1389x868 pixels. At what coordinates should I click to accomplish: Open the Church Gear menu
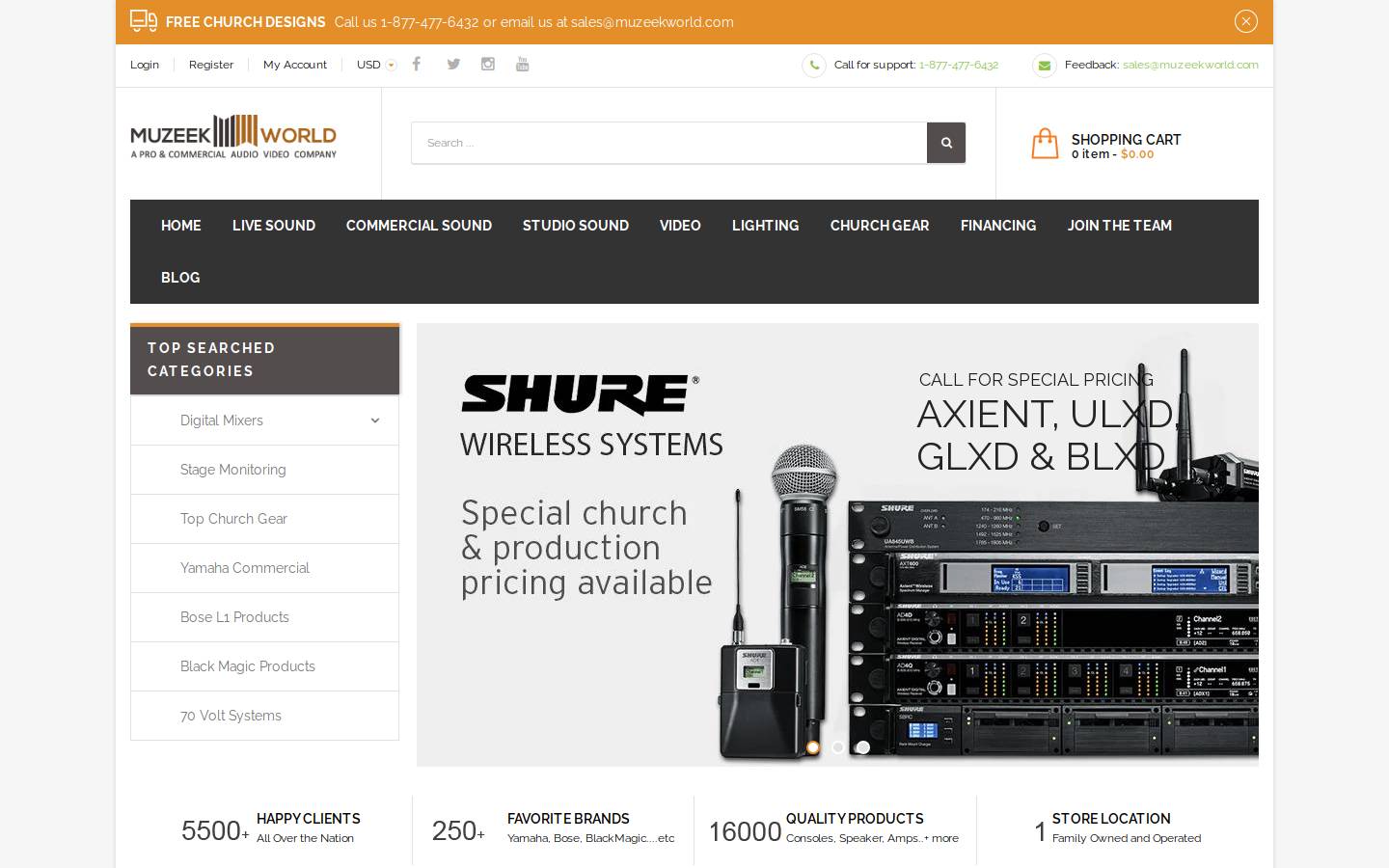coord(880,226)
